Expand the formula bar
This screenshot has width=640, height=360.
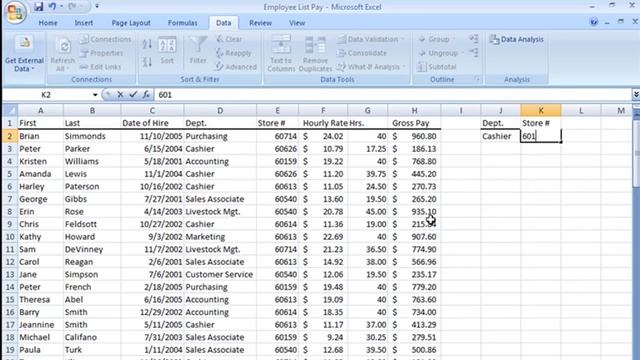636,95
